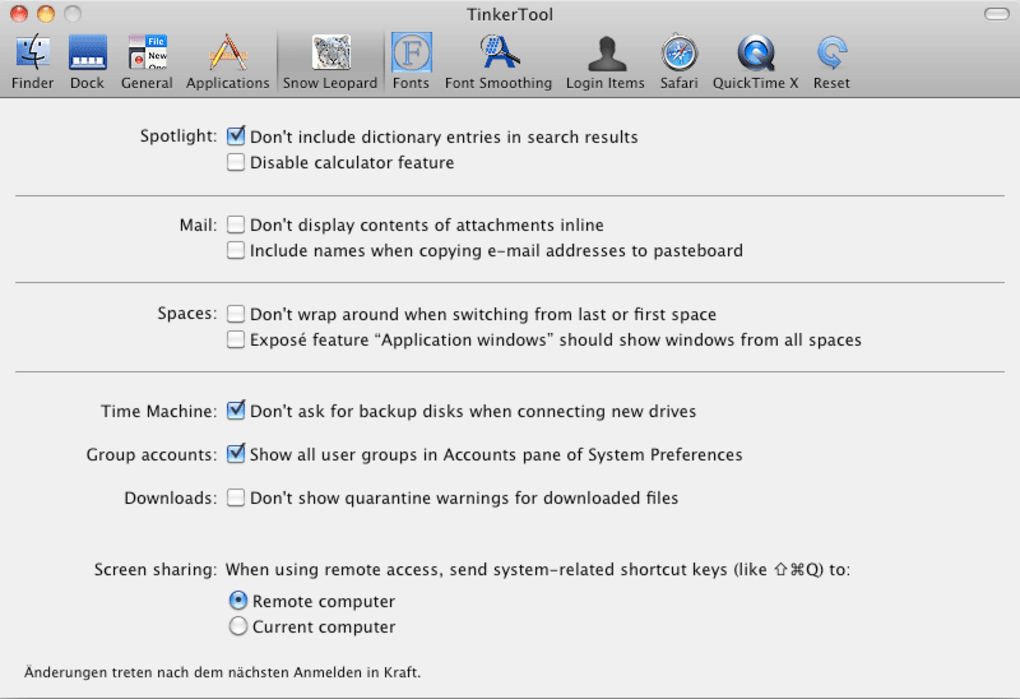Screen dimensions: 1020x699
Task: Open the Safari settings pane
Action: coord(679,62)
